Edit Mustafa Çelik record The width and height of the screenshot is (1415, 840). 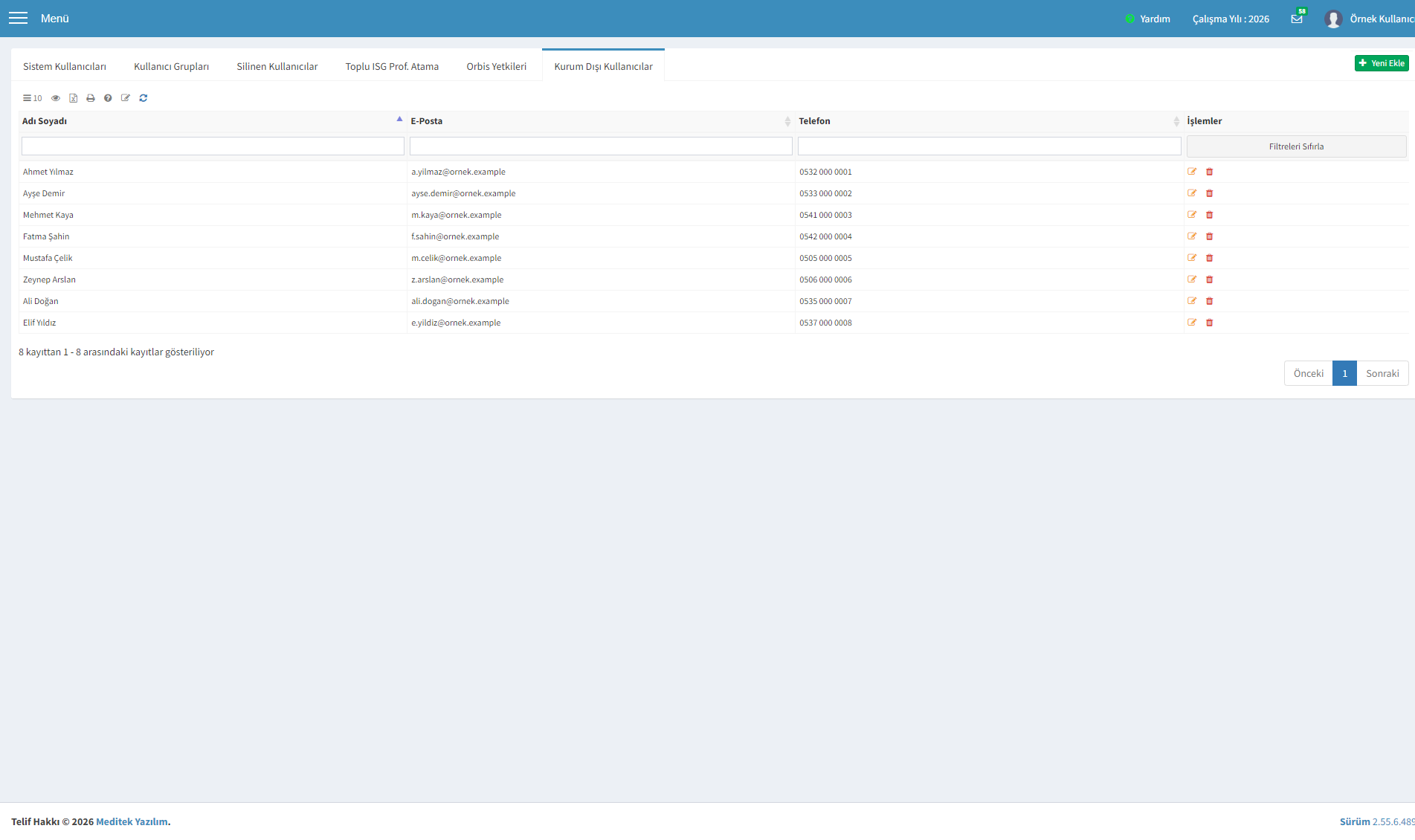(1192, 258)
